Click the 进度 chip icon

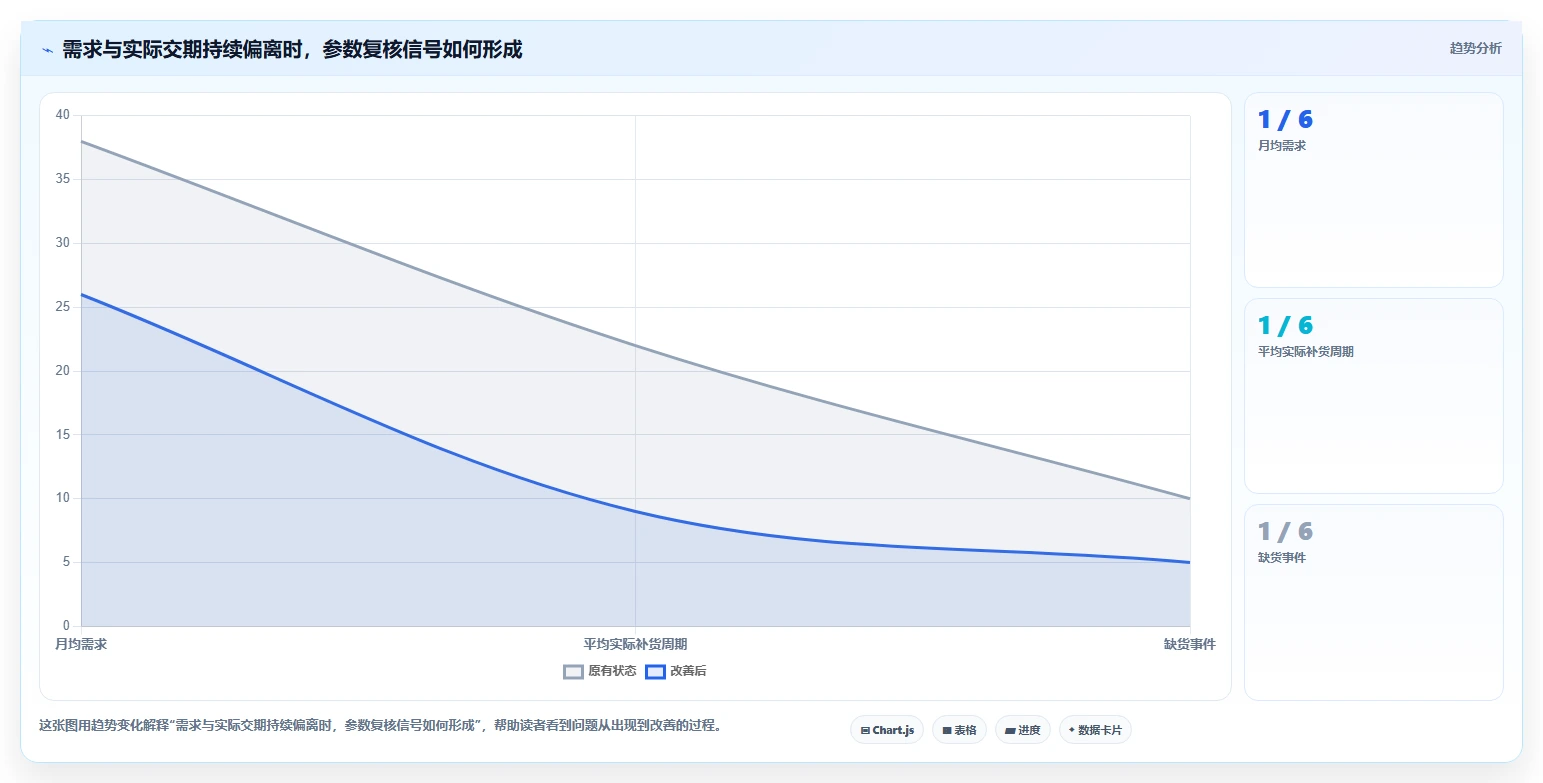point(1010,731)
